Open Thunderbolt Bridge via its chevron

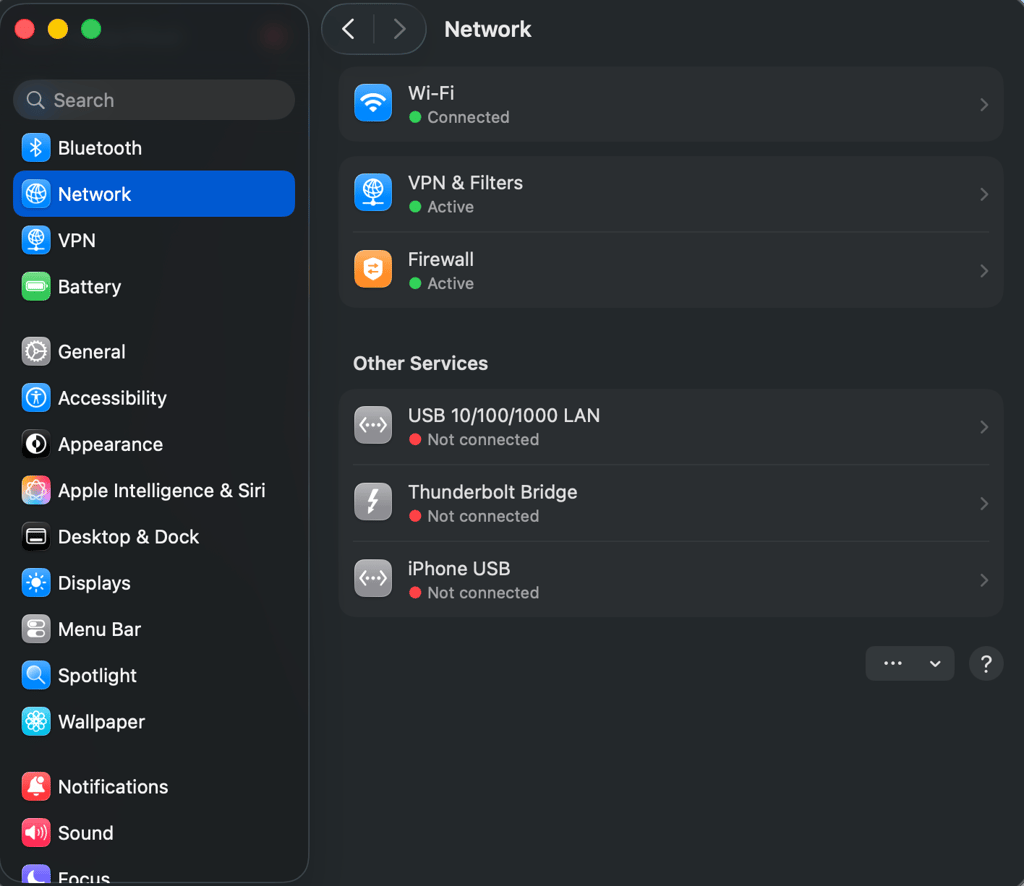click(984, 503)
